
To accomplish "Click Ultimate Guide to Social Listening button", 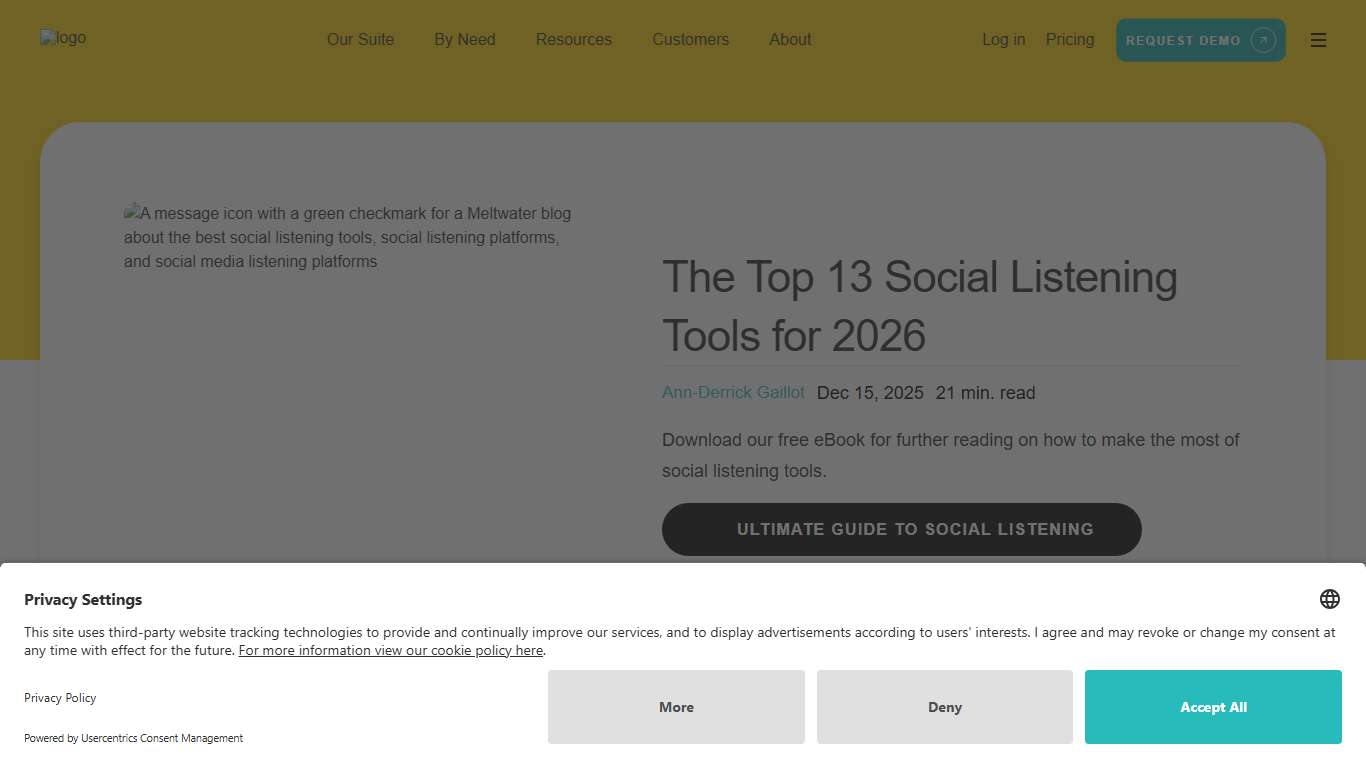I will coord(901,529).
